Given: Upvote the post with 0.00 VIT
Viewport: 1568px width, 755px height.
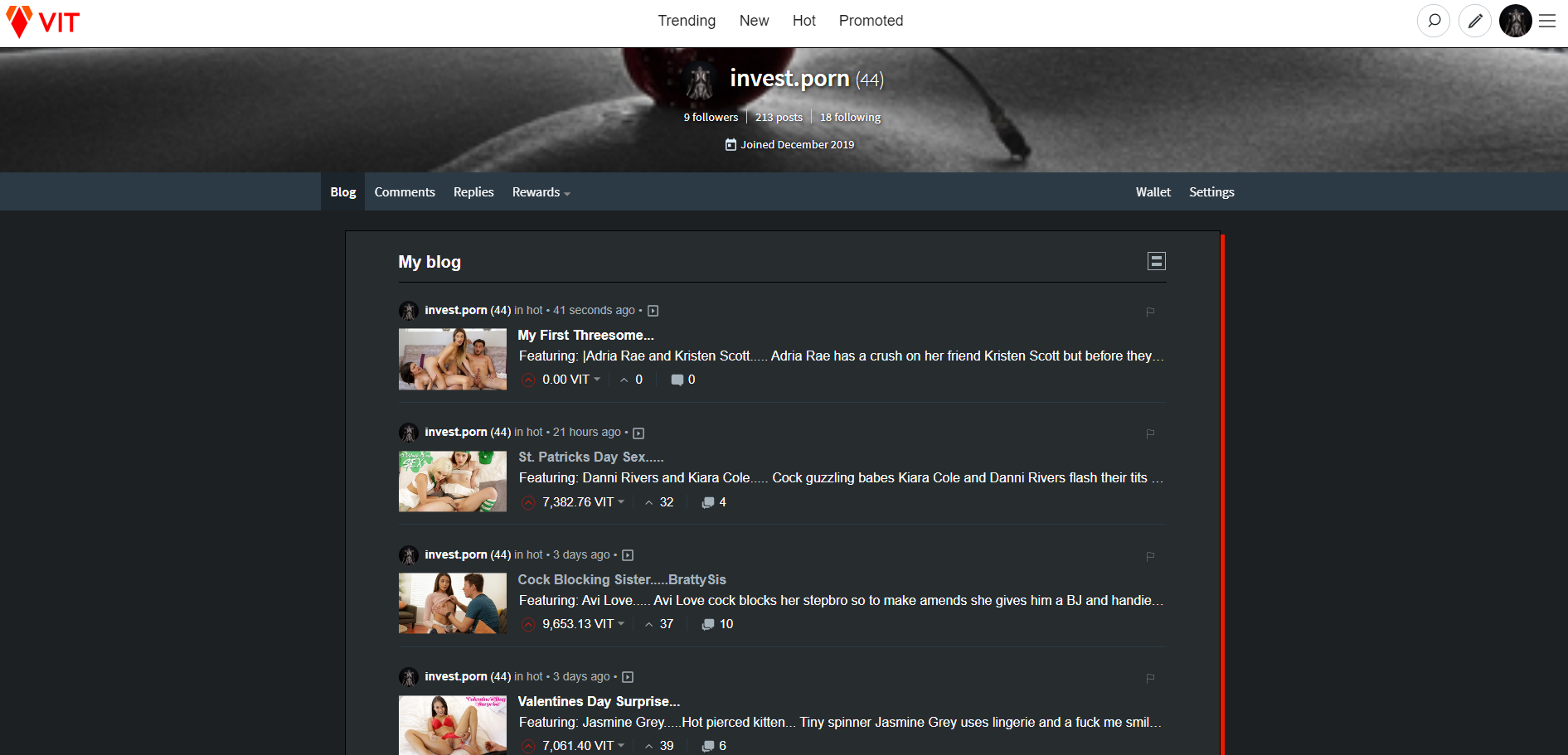Looking at the screenshot, I should pyautogui.click(x=528, y=380).
